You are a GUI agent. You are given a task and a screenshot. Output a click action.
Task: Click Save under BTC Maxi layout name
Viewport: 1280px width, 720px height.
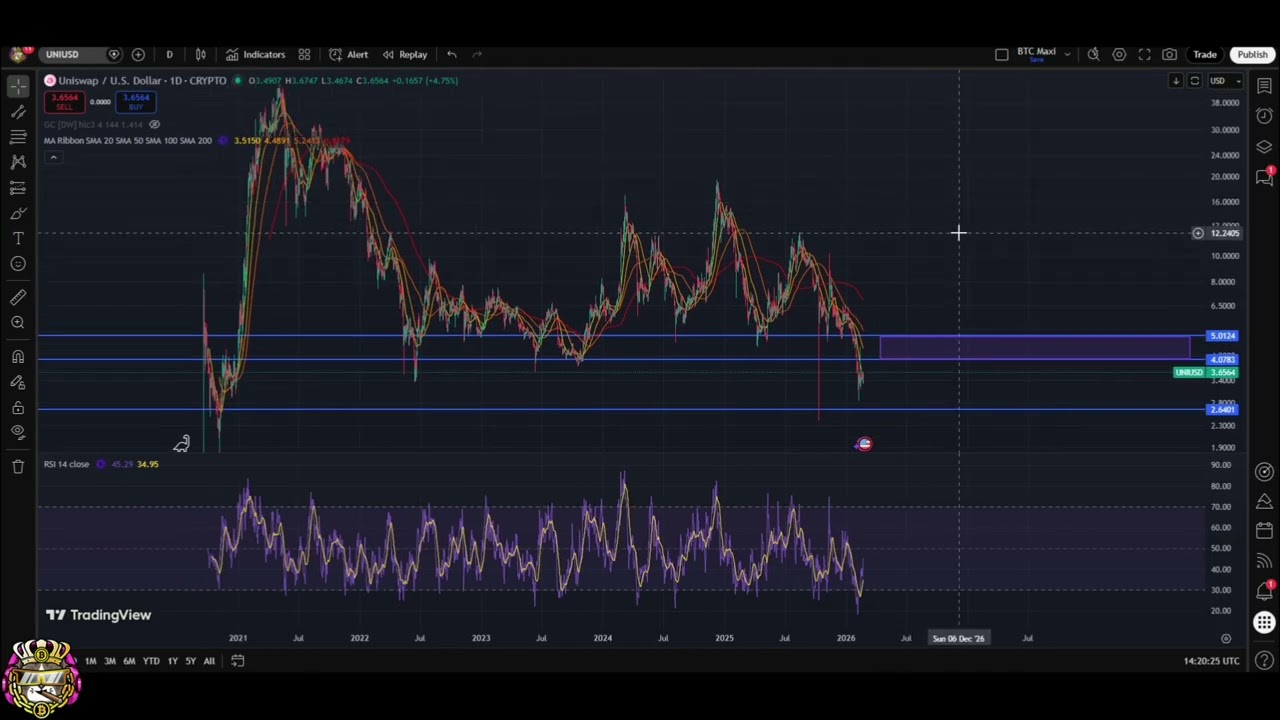tap(1036, 59)
